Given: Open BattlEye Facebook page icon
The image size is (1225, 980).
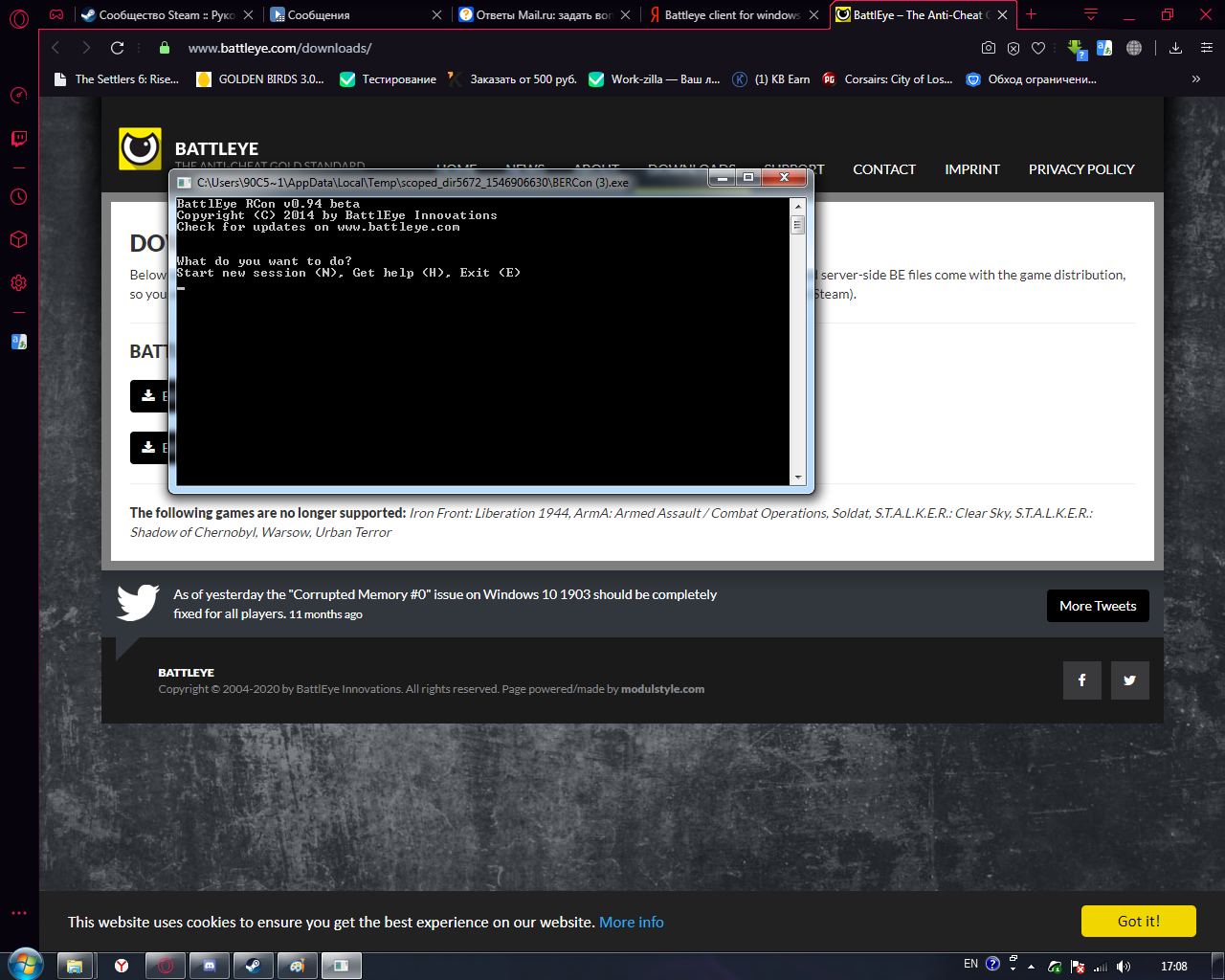Looking at the screenshot, I should click(x=1082, y=680).
